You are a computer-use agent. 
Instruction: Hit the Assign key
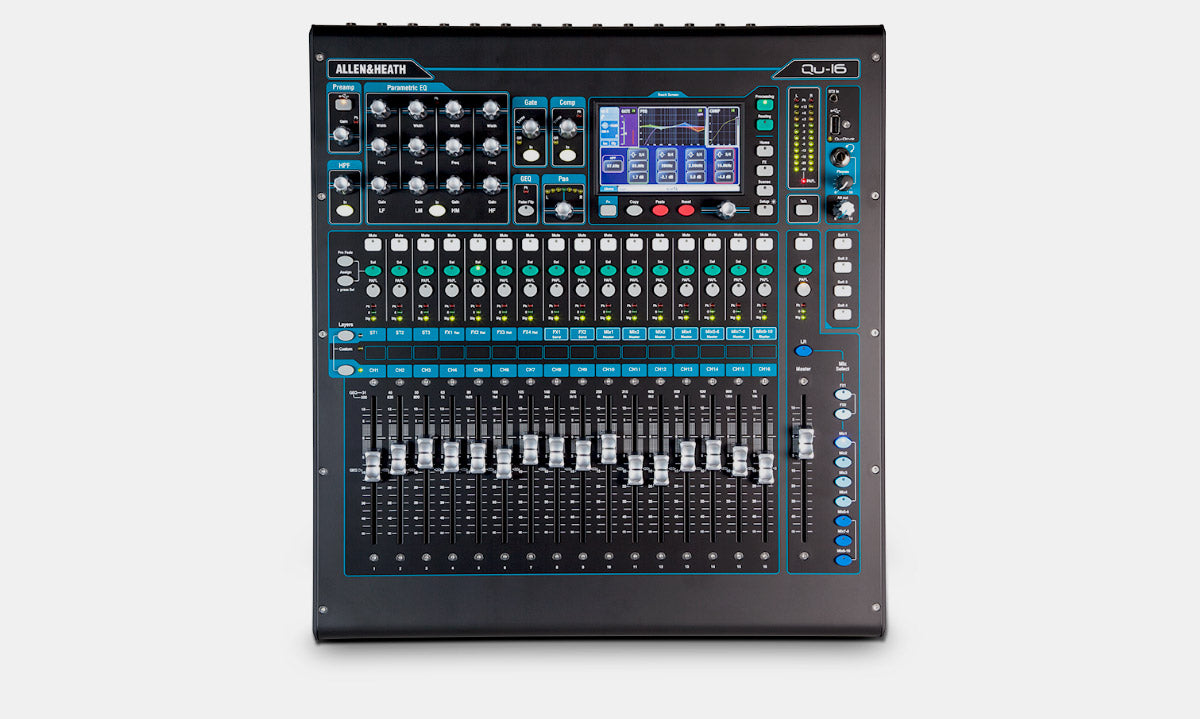coord(344,283)
